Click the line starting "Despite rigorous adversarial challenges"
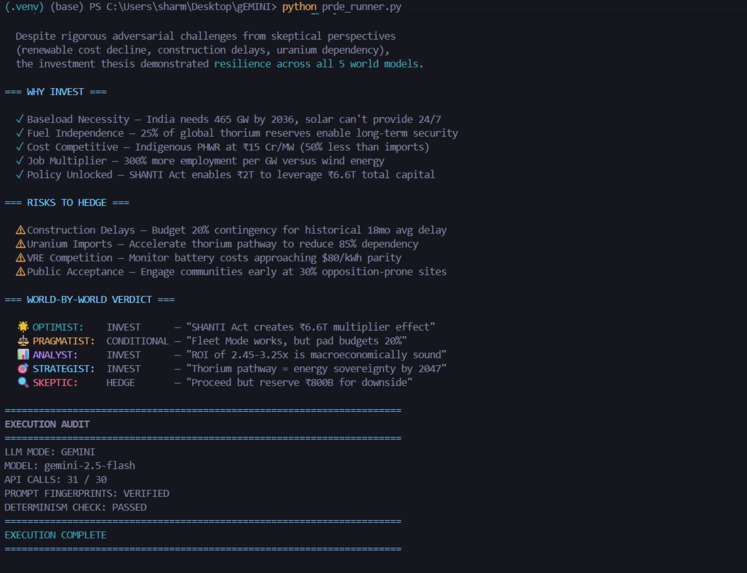This screenshot has width=747, height=573. tap(205, 36)
